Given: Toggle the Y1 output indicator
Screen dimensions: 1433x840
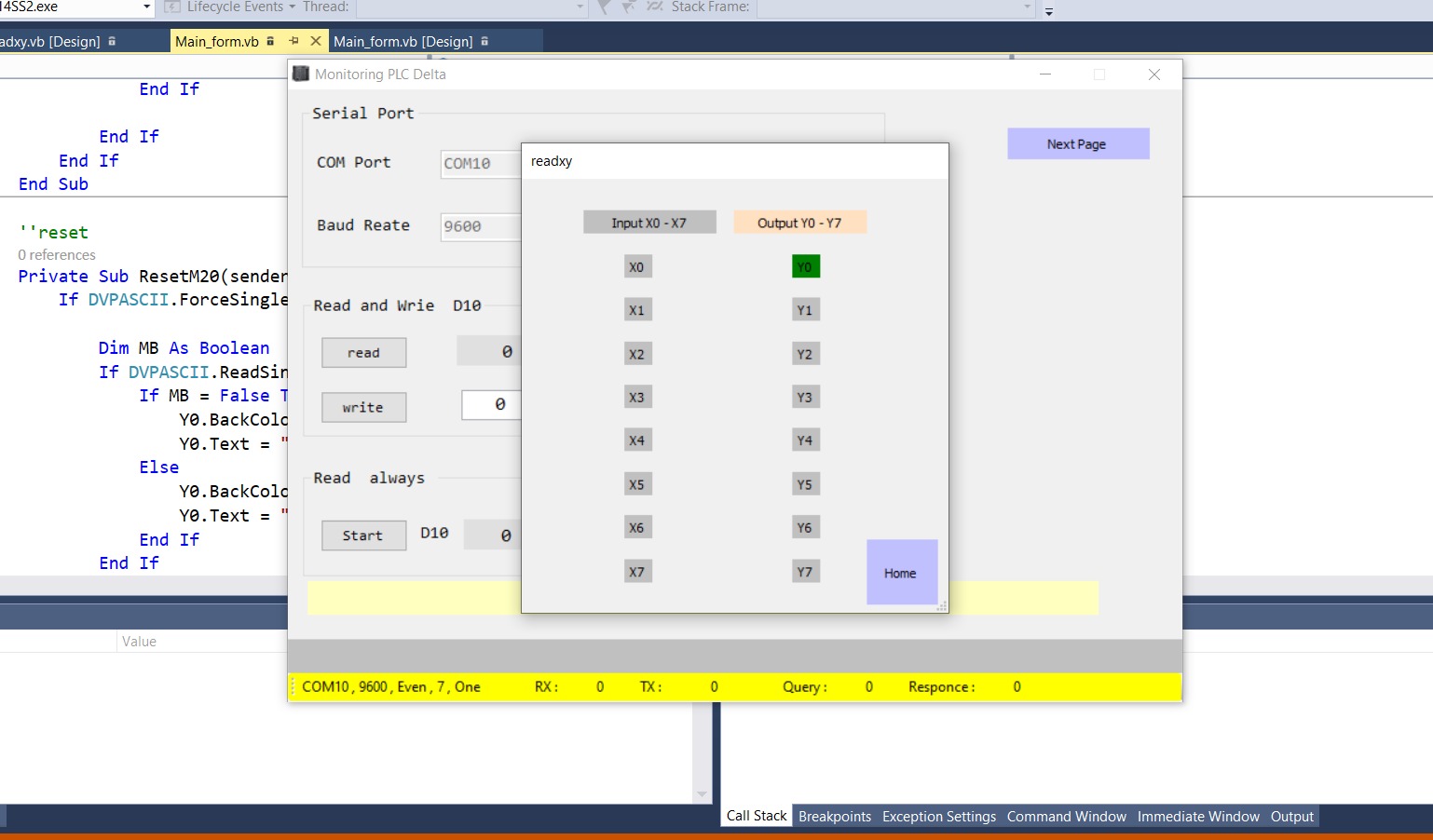Looking at the screenshot, I should click(805, 310).
